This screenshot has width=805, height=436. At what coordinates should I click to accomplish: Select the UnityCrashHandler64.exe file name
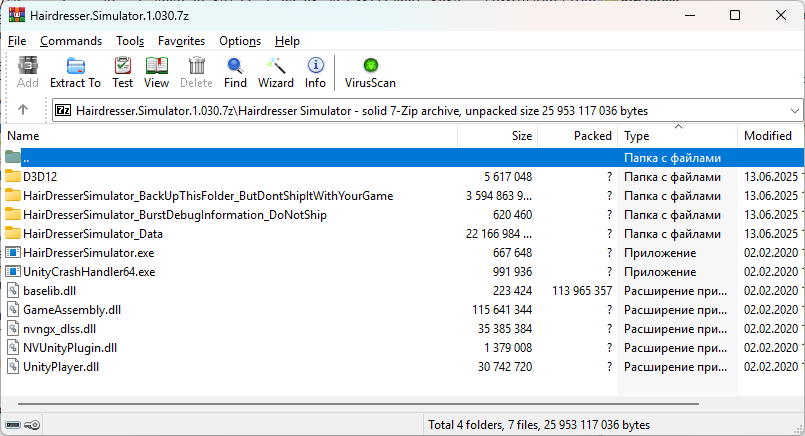pos(89,272)
